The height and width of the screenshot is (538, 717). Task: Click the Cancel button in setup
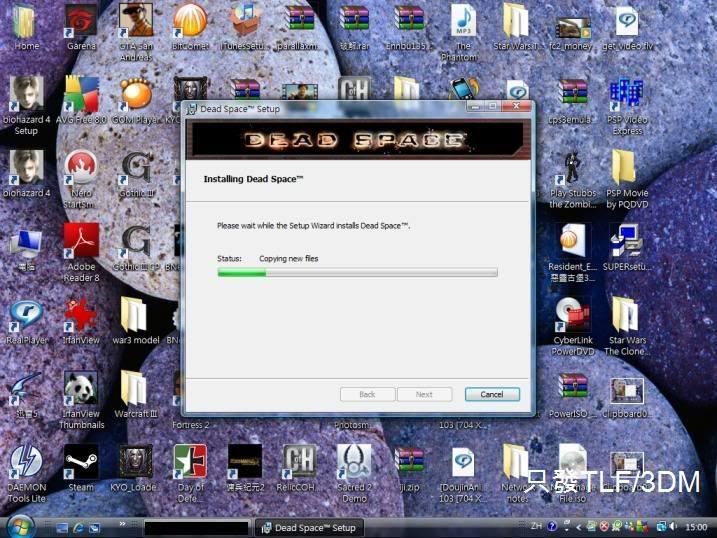click(x=492, y=394)
